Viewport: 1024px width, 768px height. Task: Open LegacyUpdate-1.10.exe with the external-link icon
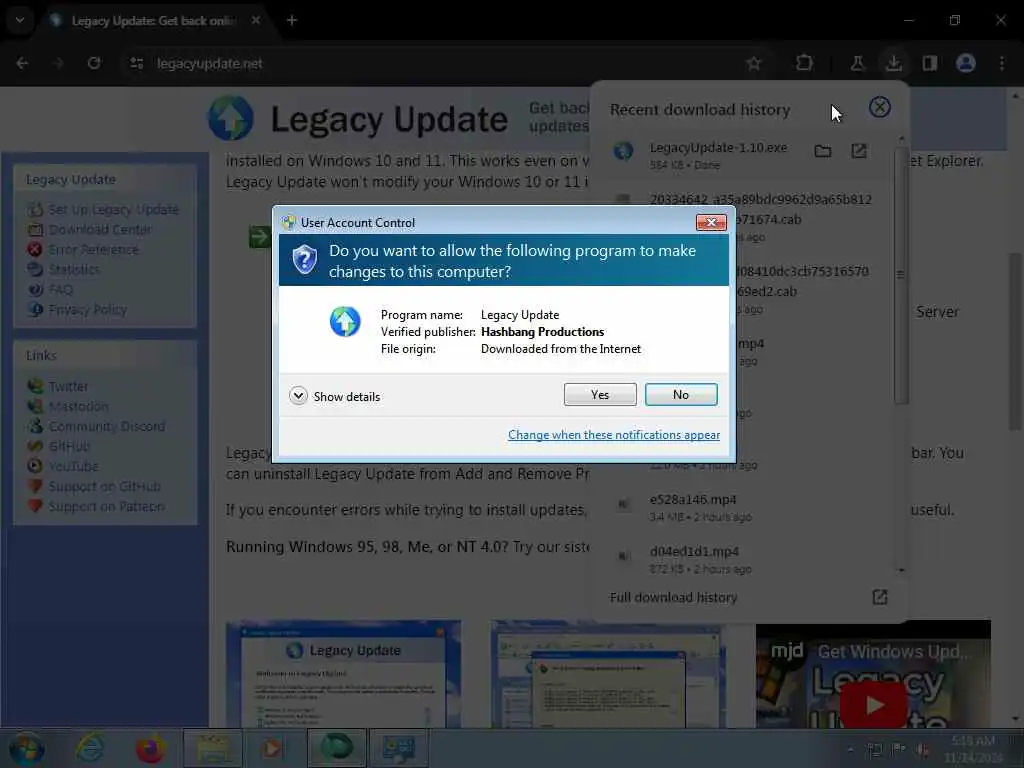(x=859, y=151)
